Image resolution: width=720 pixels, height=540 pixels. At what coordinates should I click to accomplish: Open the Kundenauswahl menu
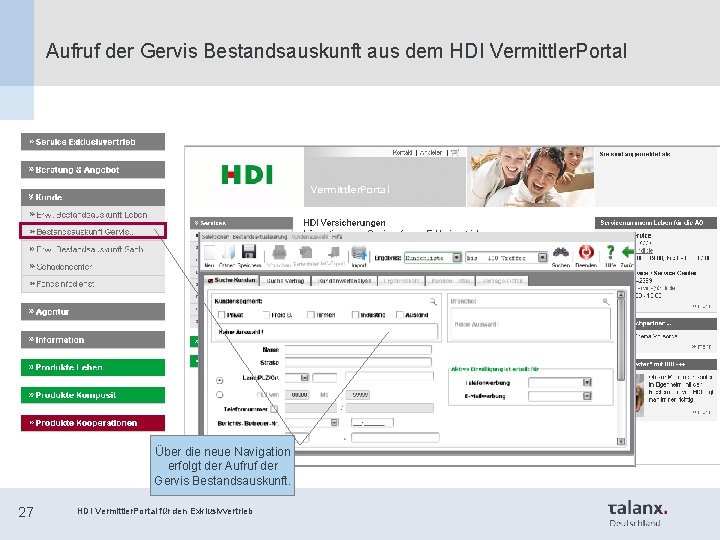tap(310, 237)
